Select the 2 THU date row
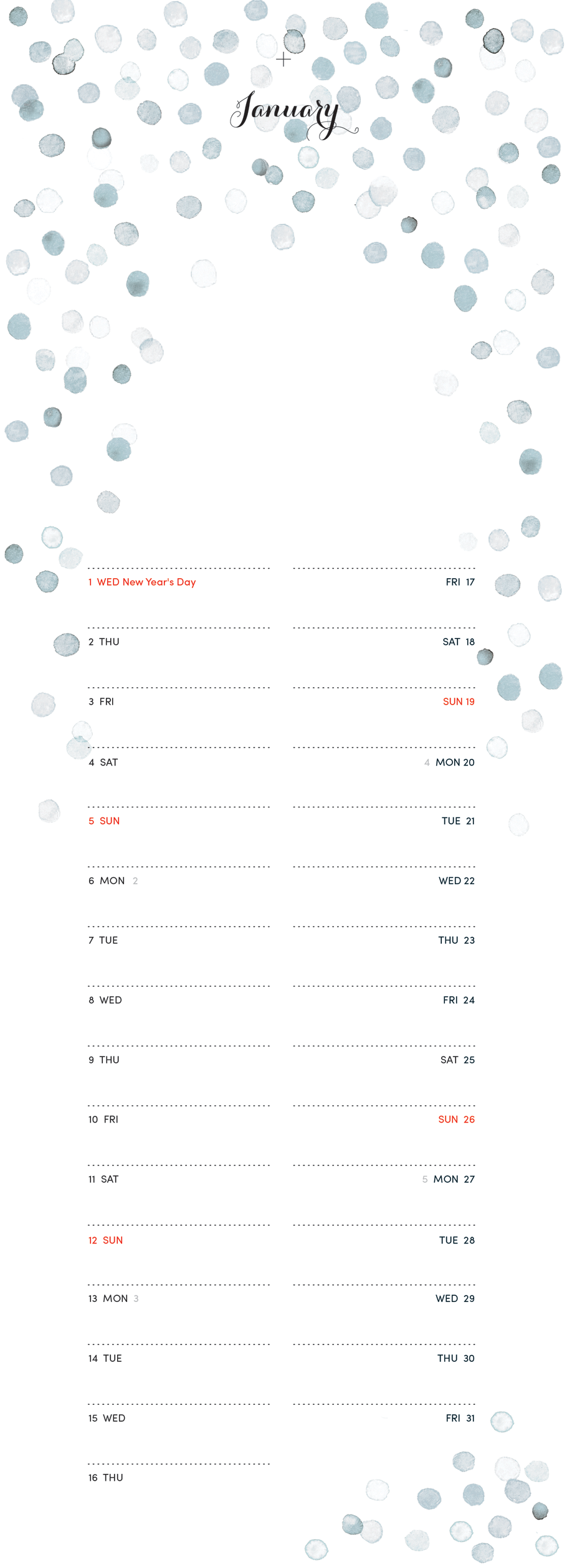The image size is (567, 1568). (x=104, y=642)
